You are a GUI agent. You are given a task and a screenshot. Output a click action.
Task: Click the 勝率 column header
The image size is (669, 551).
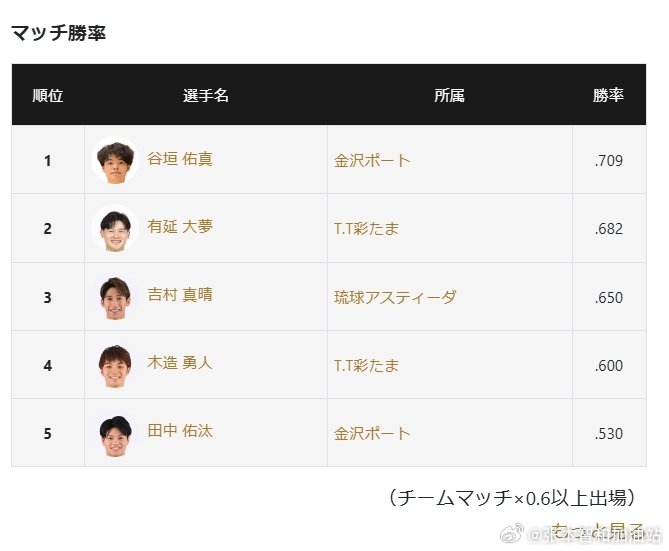tap(608, 95)
